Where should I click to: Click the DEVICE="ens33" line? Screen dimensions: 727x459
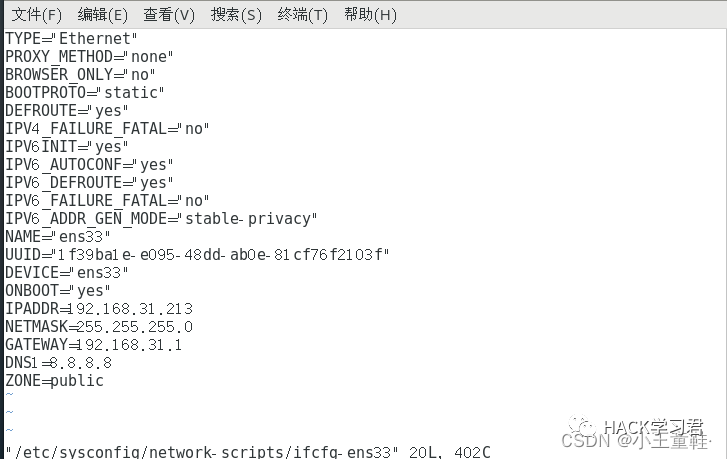pyautogui.click(x=66, y=273)
